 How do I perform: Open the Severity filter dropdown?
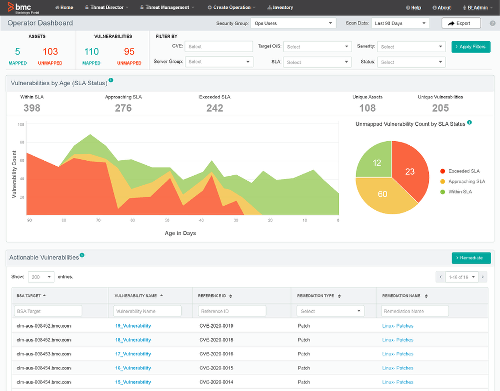tap(411, 47)
